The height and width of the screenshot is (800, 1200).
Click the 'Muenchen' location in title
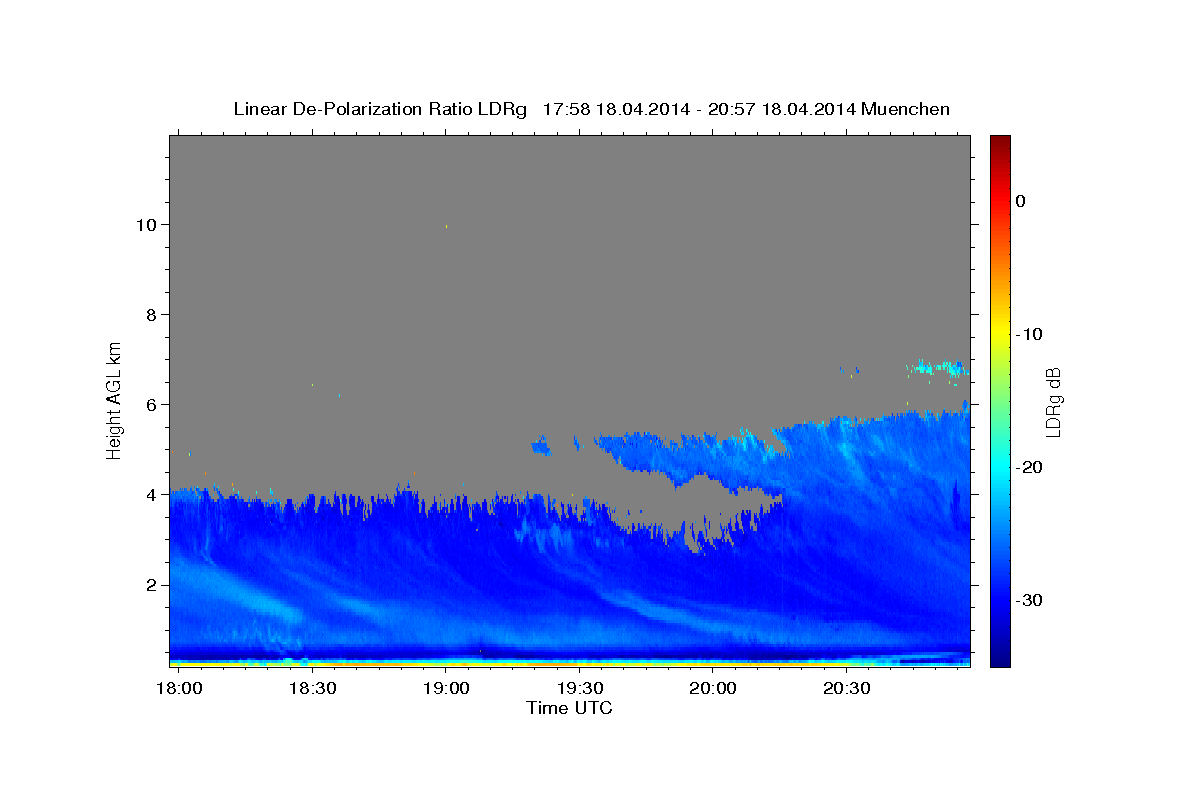pyautogui.click(x=905, y=109)
